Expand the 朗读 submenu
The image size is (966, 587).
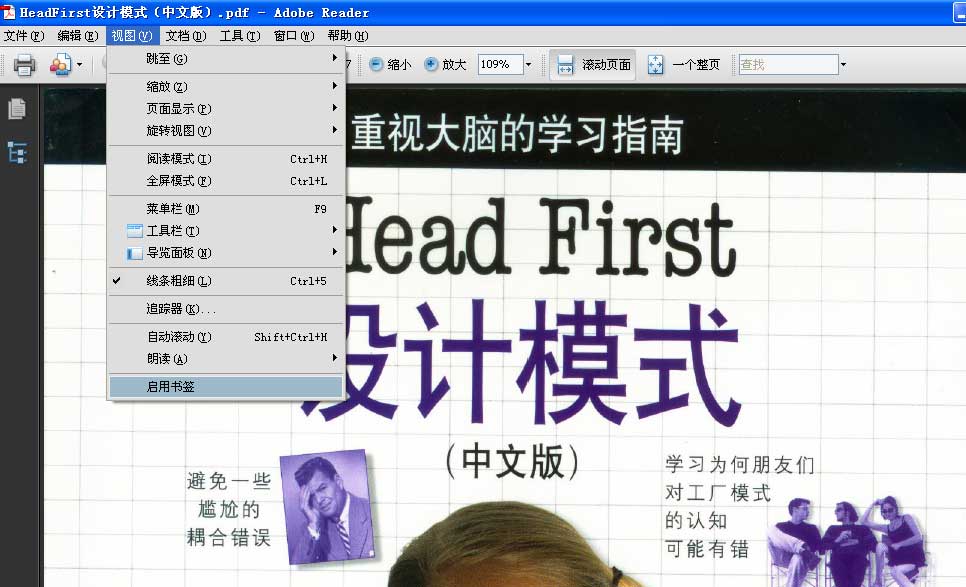[x=225, y=358]
